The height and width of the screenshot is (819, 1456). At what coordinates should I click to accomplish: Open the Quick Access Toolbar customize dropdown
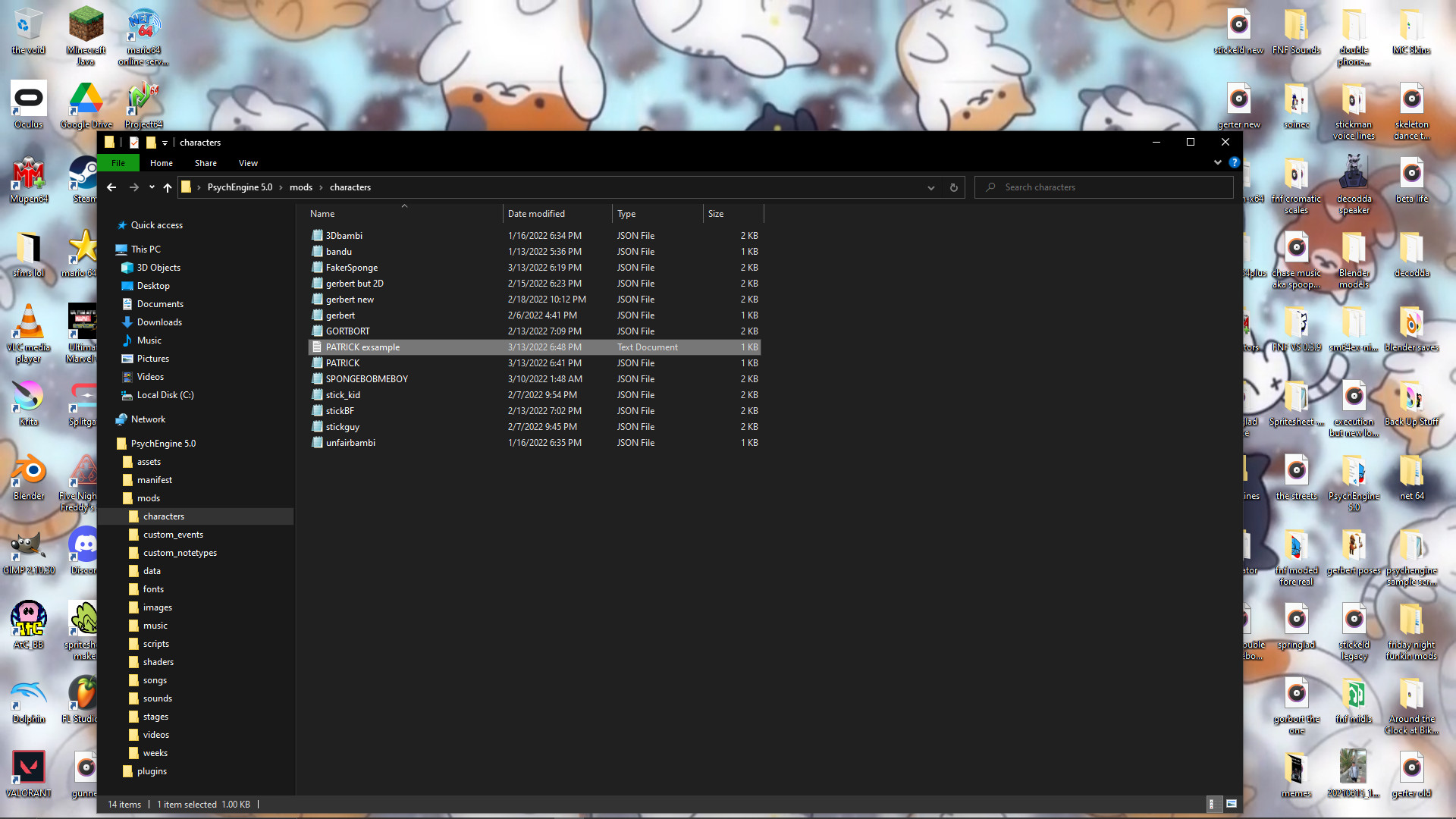pos(165,143)
